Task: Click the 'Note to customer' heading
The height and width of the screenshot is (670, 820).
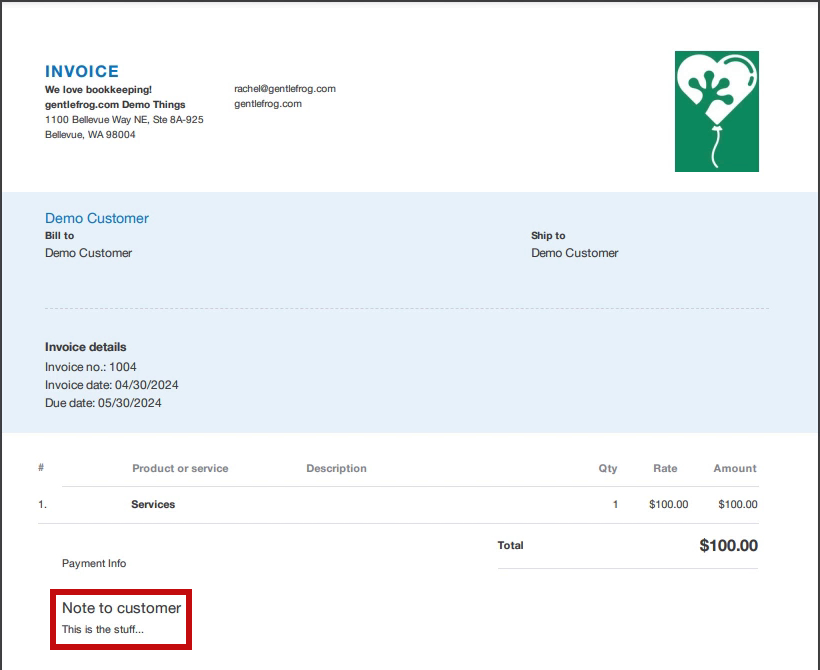Action: (x=121, y=608)
